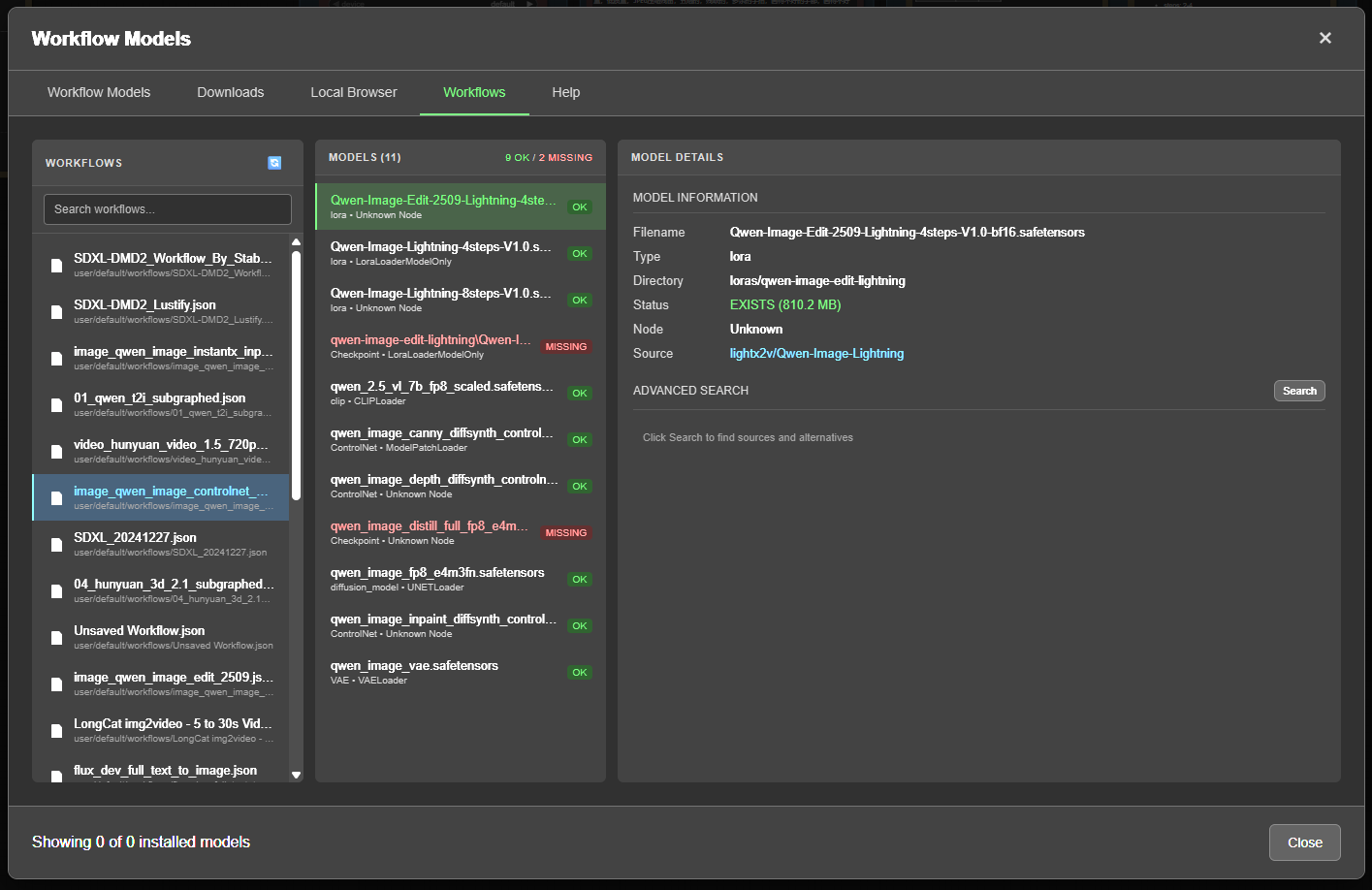Image resolution: width=1372 pixels, height=890 pixels.
Task: Select 04_hunyuan_3d_2.1_subgraphed workflow
Action: click(x=161, y=590)
